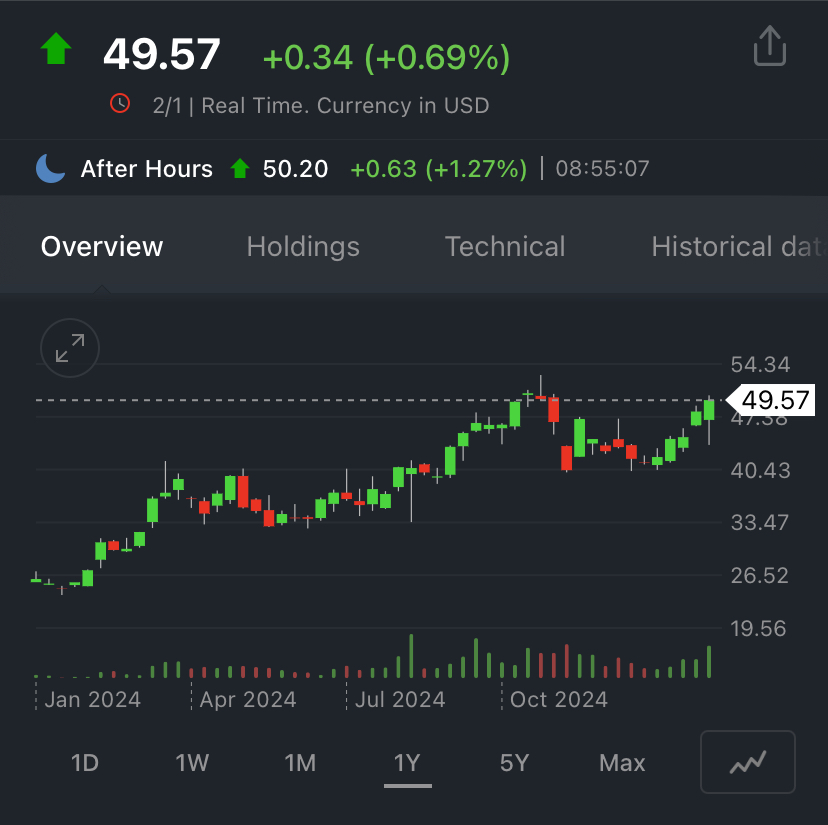This screenshot has width=828, height=825.
Task: Tap the 26.52 axis label
Action: (759, 576)
